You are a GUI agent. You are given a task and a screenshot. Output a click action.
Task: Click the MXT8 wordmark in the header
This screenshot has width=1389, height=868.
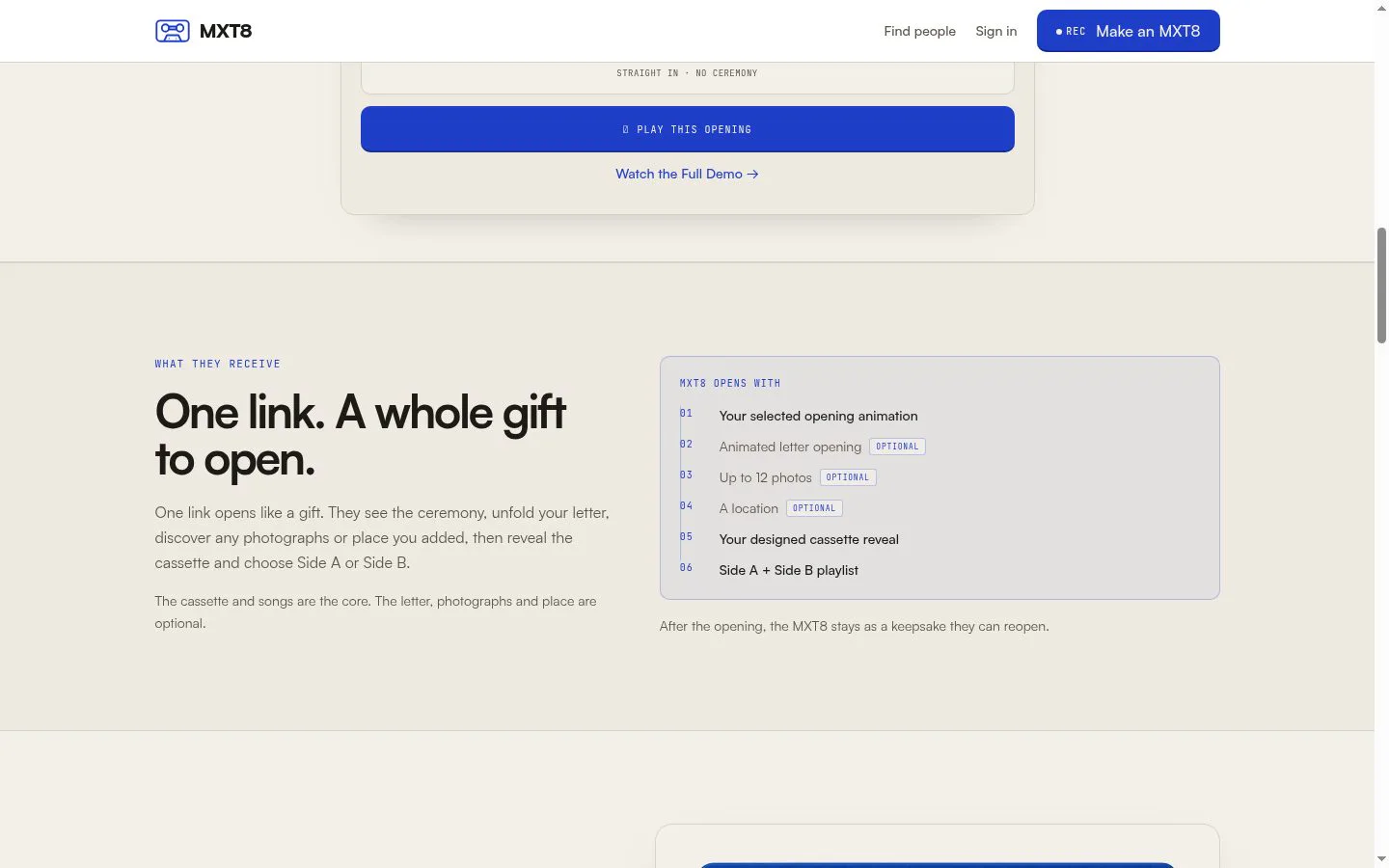coord(226,31)
